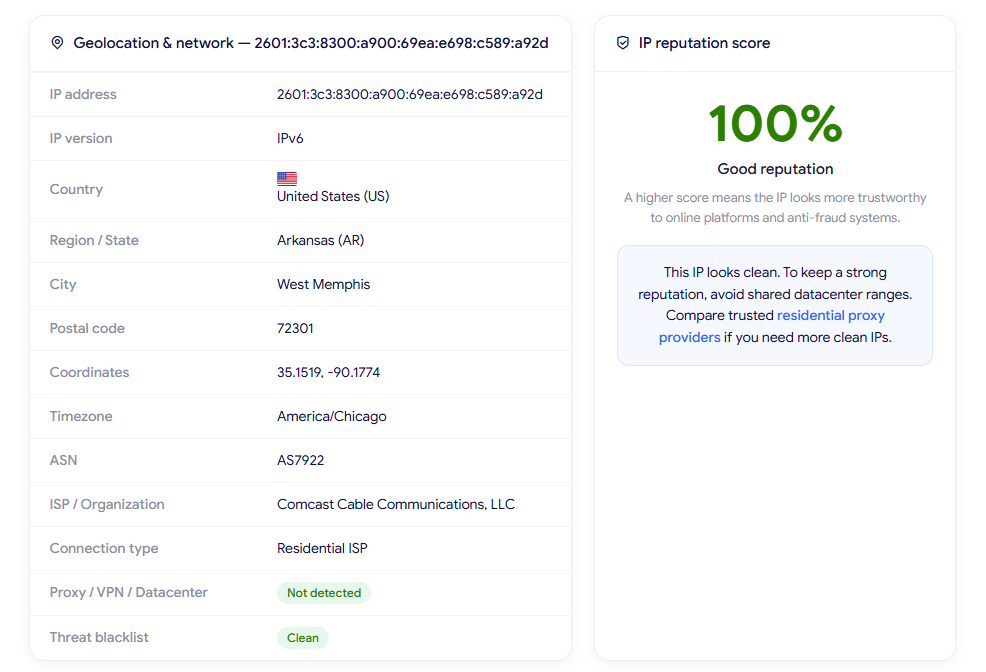Viewport: 986px width, 672px height.
Task: Click the 100% reputation score
Action: click(775, 124)
